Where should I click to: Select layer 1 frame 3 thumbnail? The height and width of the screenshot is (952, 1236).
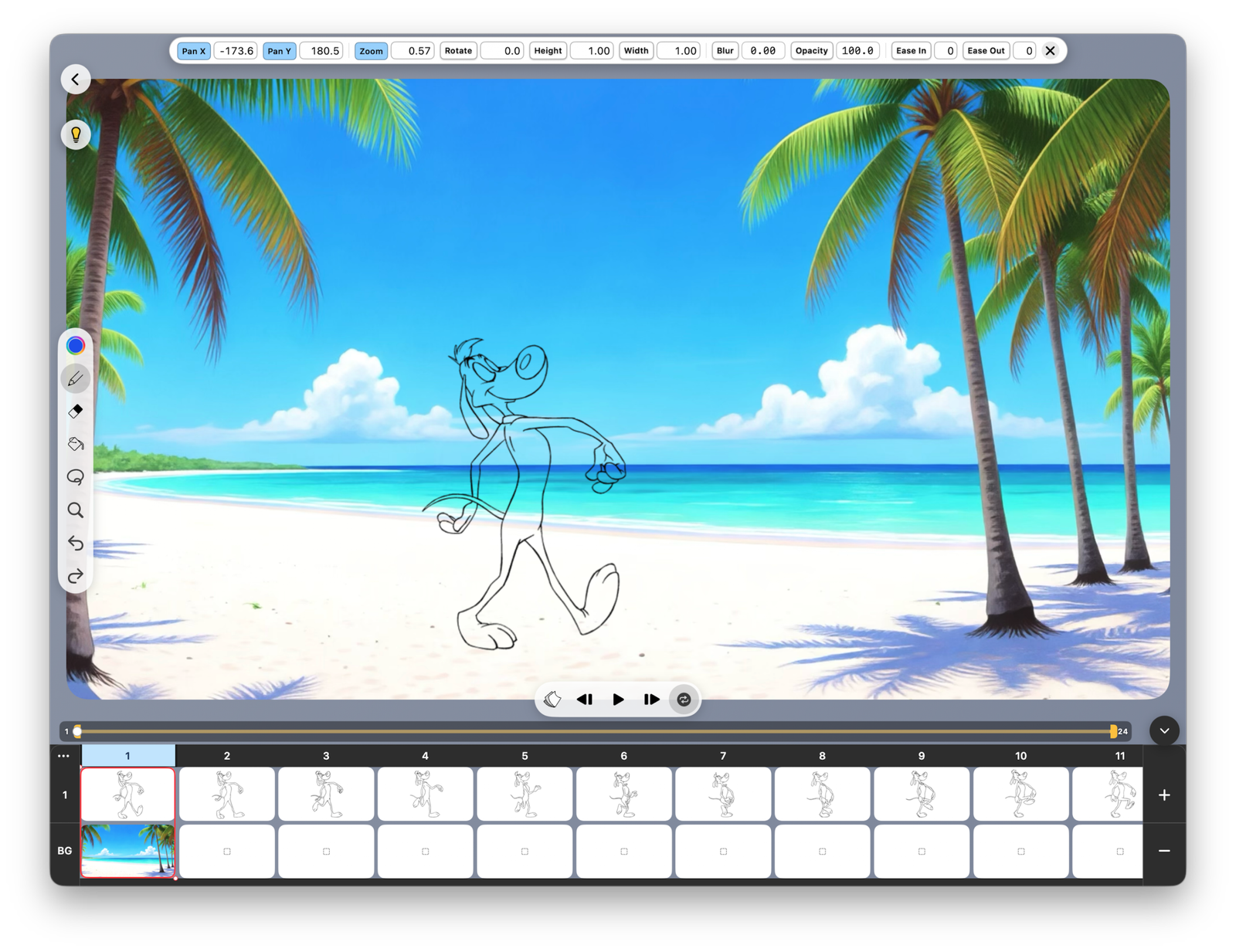point(326,794)
